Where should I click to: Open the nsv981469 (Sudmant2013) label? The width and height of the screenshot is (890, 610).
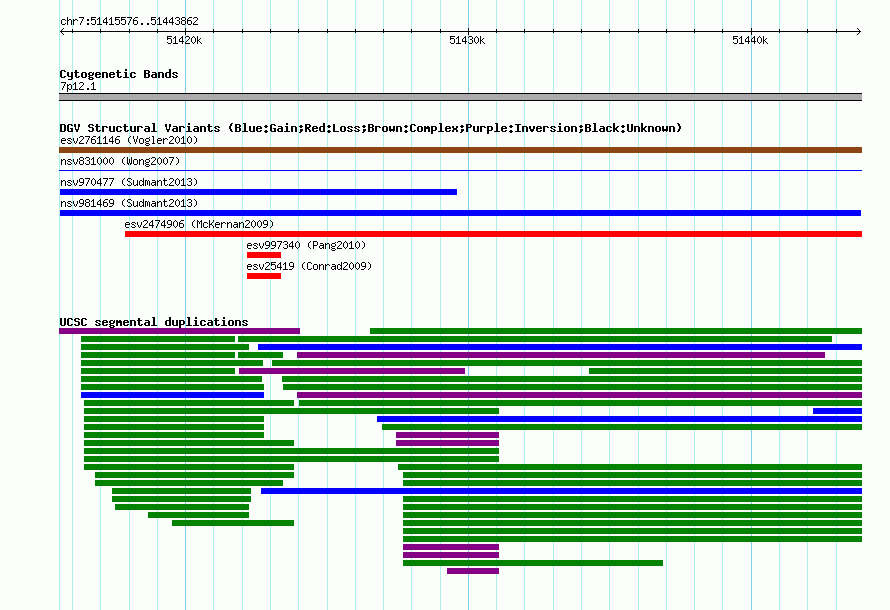(129, 203)
